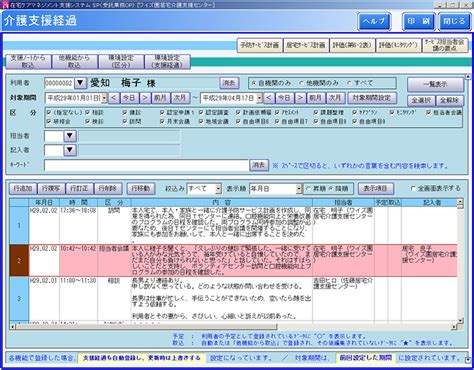Open 評価(モニタリング) tab

(399, 45)
